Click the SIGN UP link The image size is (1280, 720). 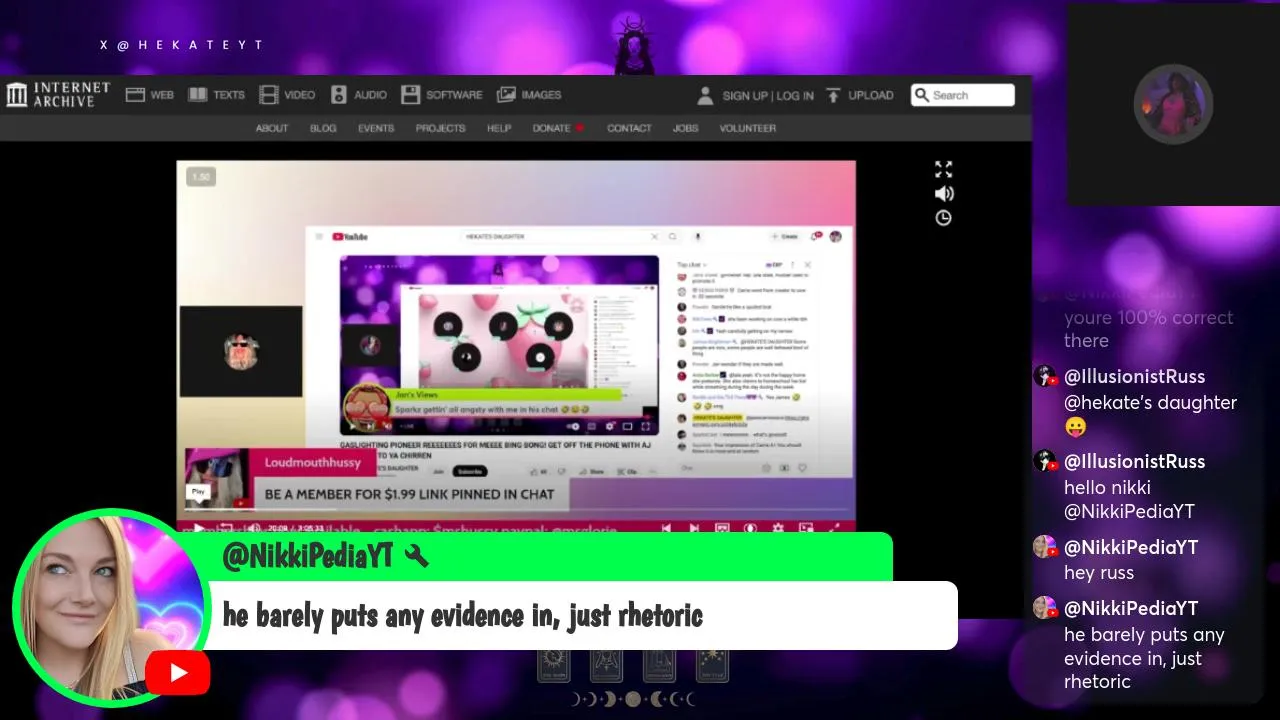tap(744, 96)
